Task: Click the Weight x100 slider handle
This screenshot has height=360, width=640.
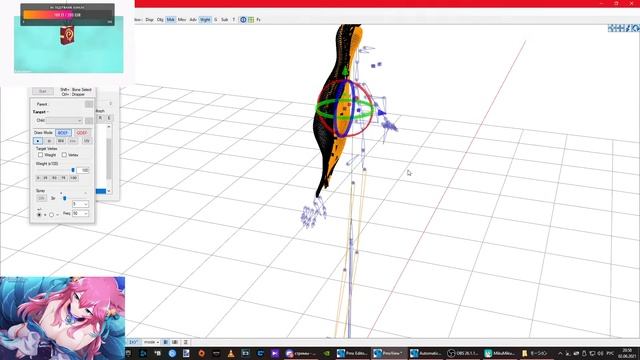Action: [73, 170]
